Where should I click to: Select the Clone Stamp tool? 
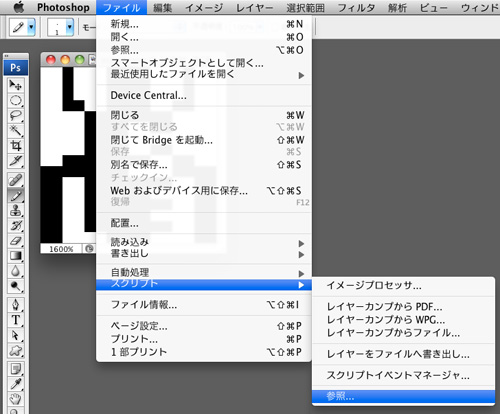click(16, 211)
